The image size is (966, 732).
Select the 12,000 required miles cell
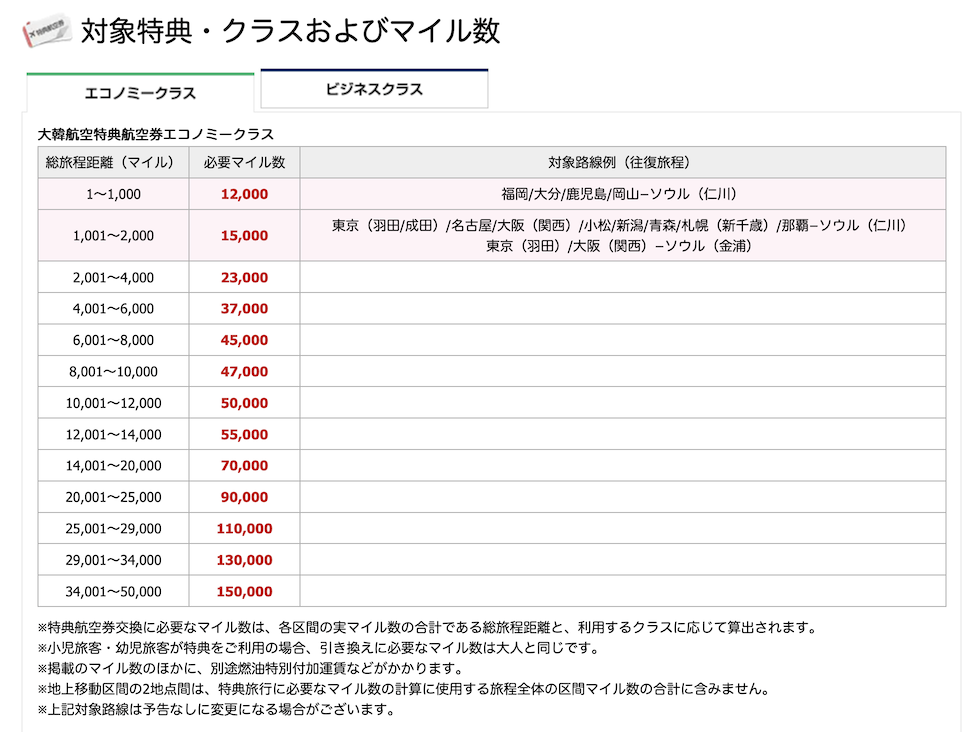click(244, 193)
